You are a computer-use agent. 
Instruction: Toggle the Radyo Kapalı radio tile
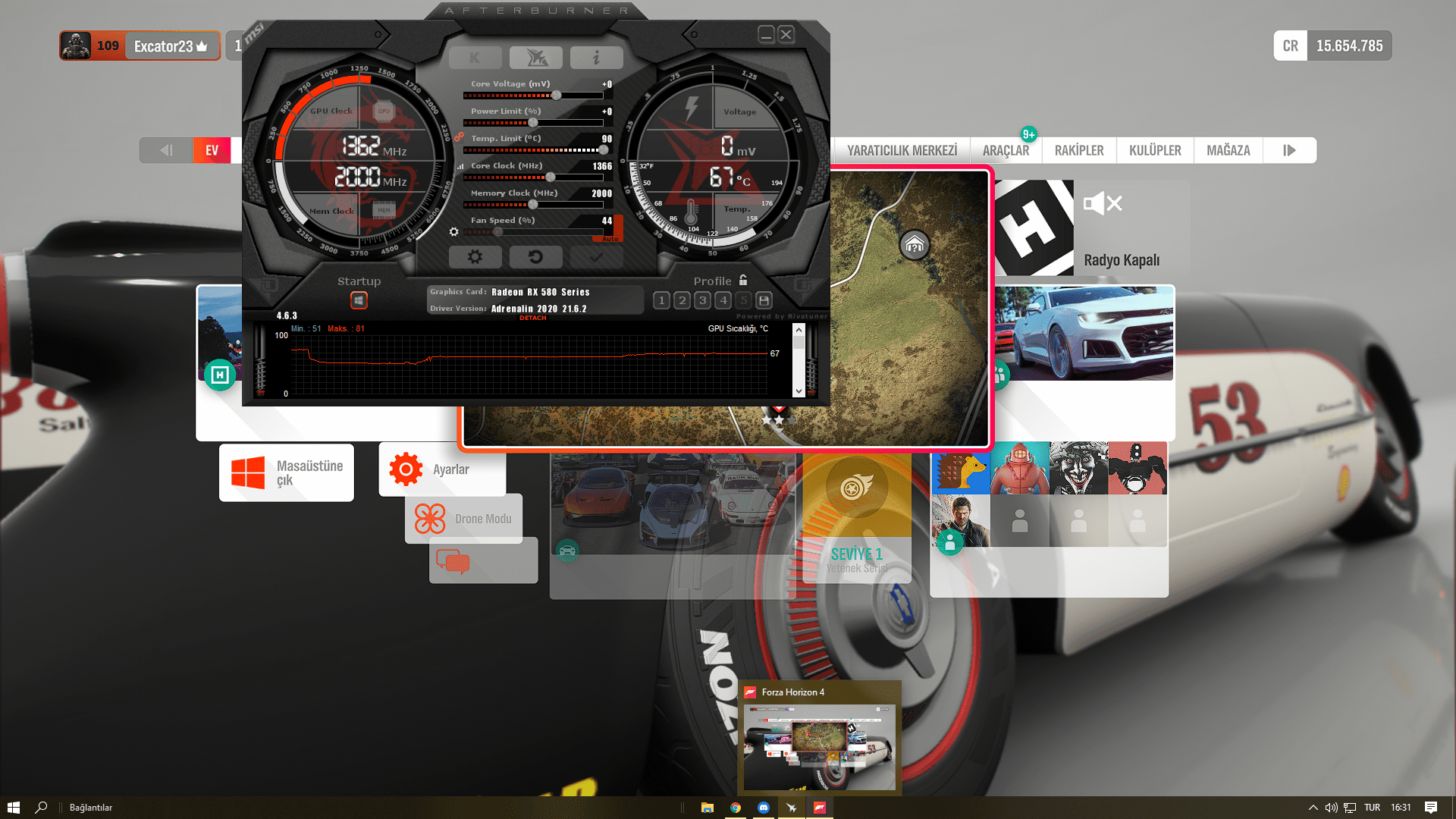tap(1131, 227)
